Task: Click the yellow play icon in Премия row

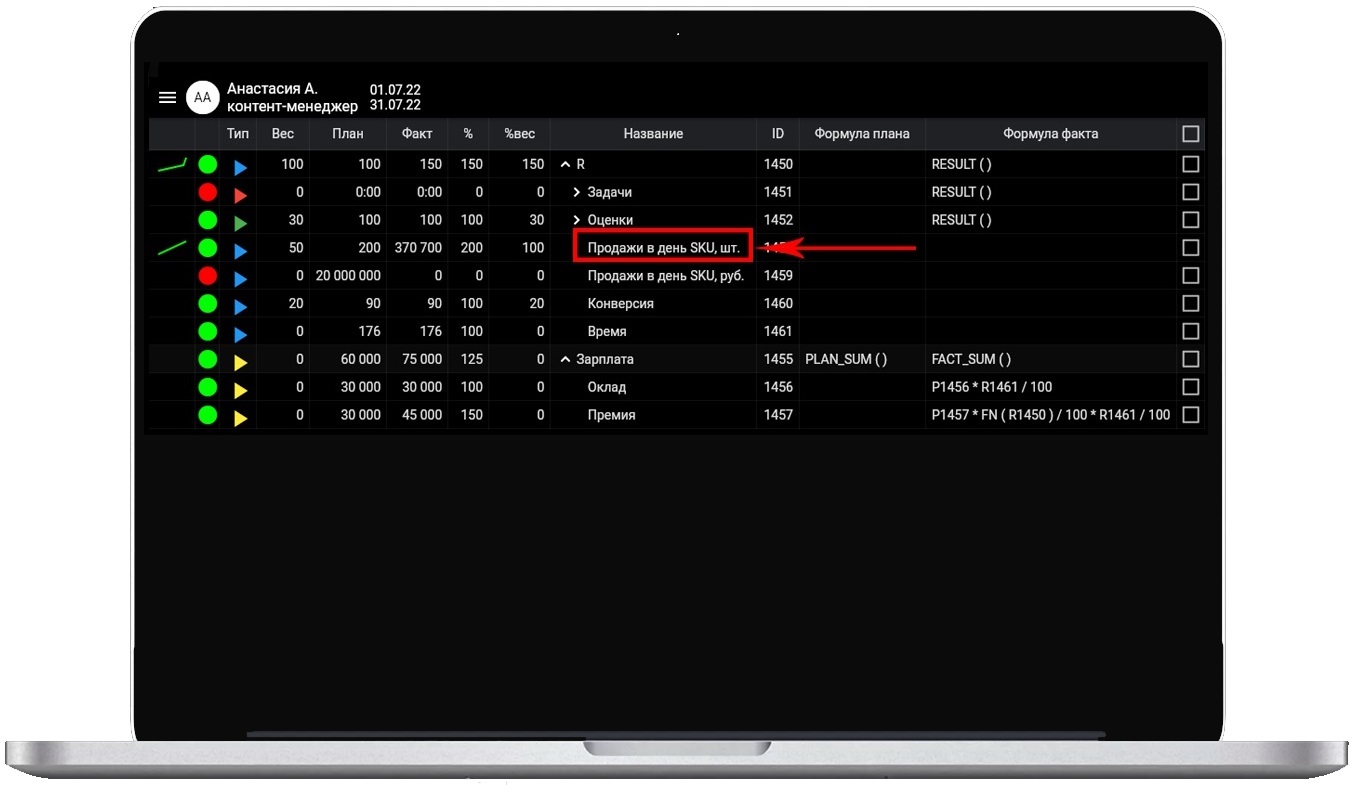Action: coord(240,416)
